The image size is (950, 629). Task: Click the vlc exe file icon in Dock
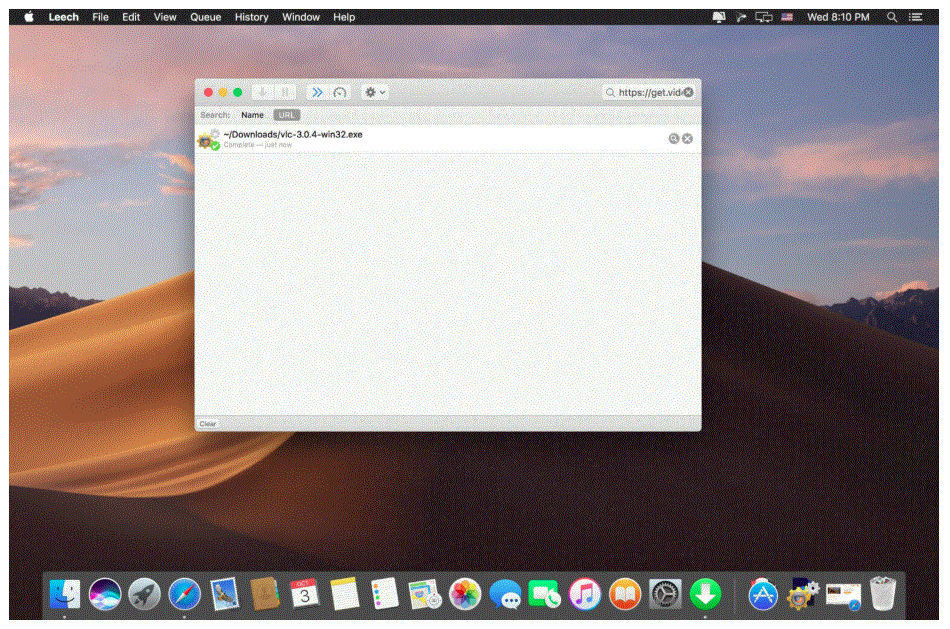coord(803,594)
